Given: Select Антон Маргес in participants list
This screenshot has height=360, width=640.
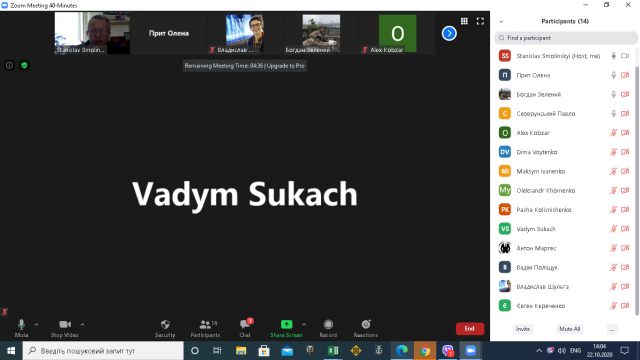Looking at the screenshot, I should (564, 248).
